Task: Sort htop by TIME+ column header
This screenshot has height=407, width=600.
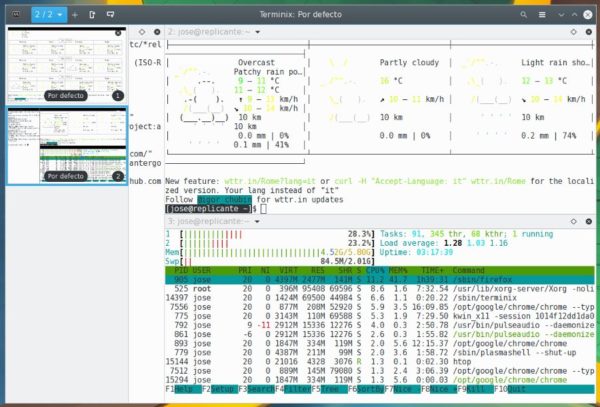Action: pyautogui.click(x=434, y=270)
